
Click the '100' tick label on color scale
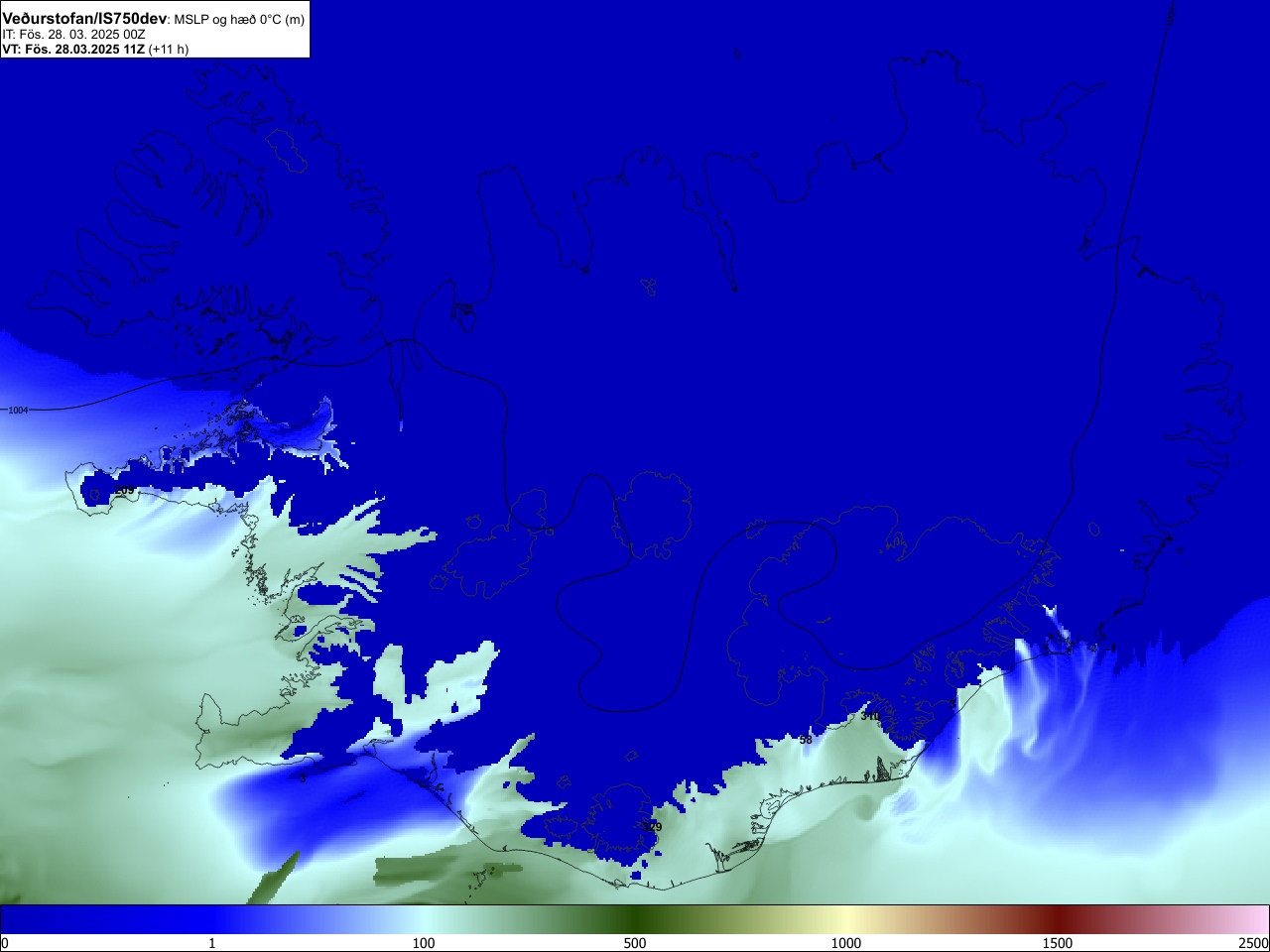[x=424, y=943]
